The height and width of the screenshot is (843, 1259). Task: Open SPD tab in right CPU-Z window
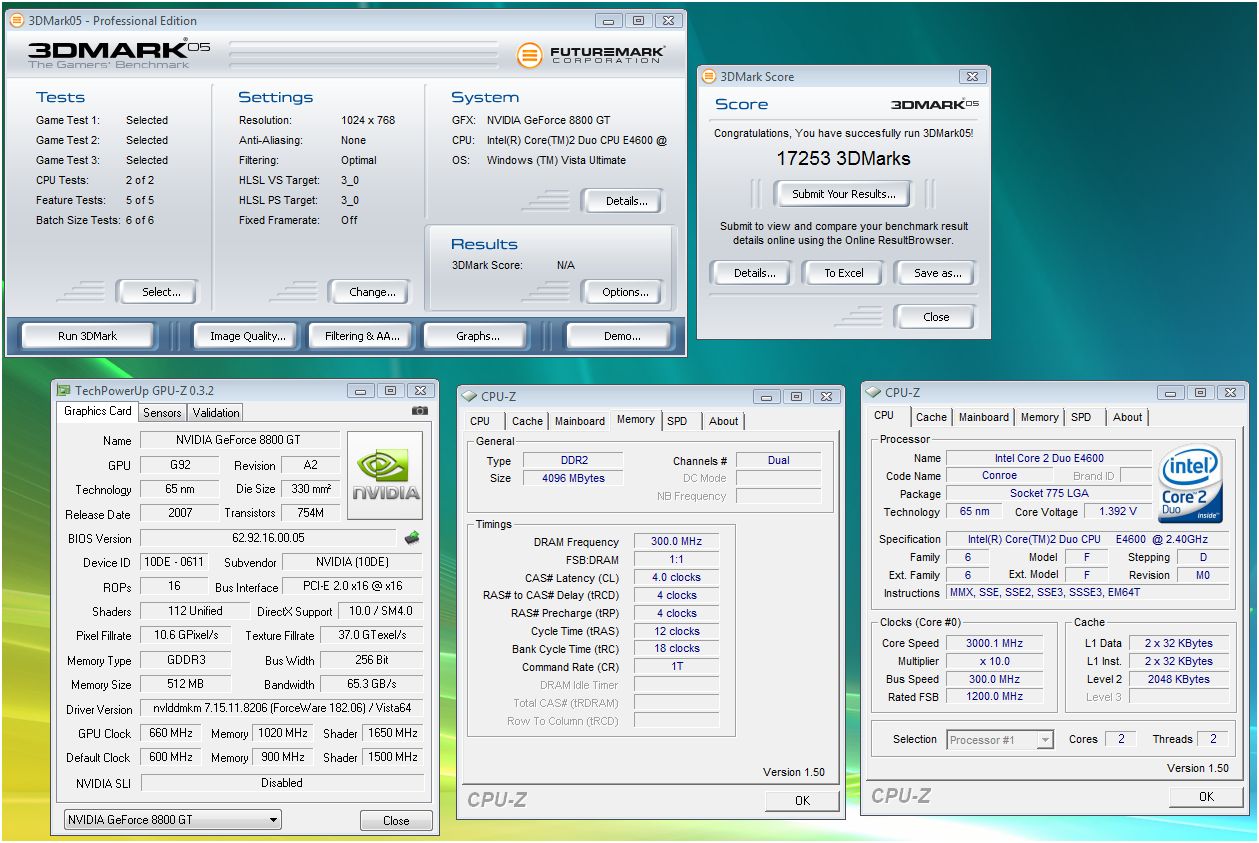click(x=1081, y=417)
